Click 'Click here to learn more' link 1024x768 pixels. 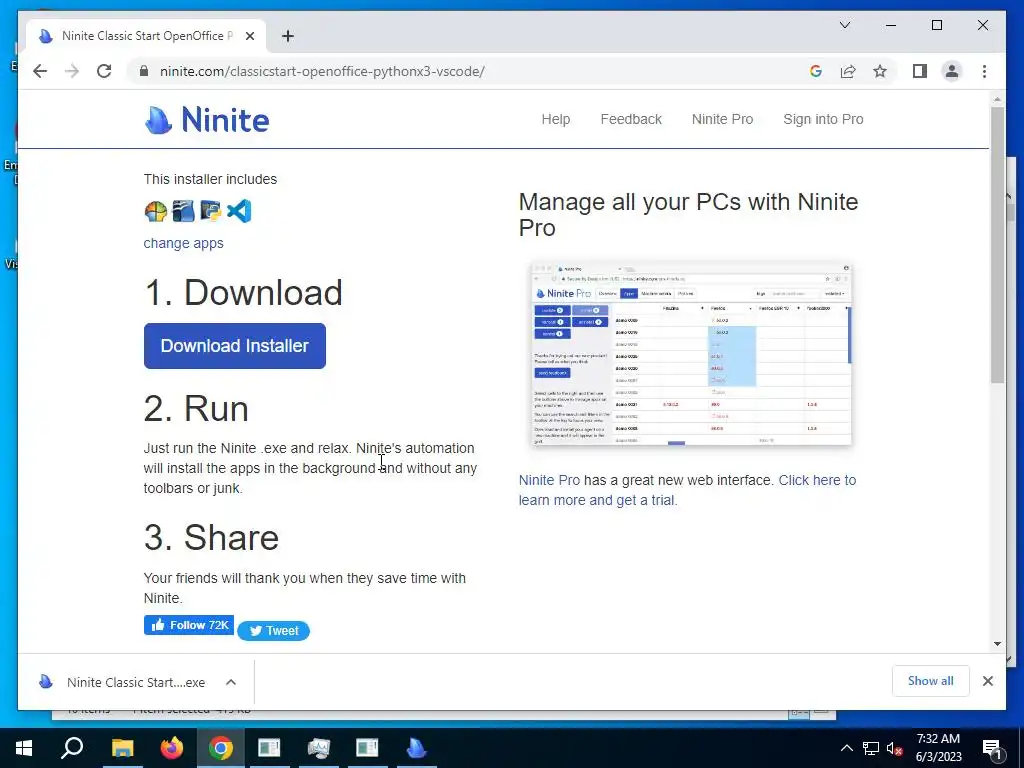(687, 490)
